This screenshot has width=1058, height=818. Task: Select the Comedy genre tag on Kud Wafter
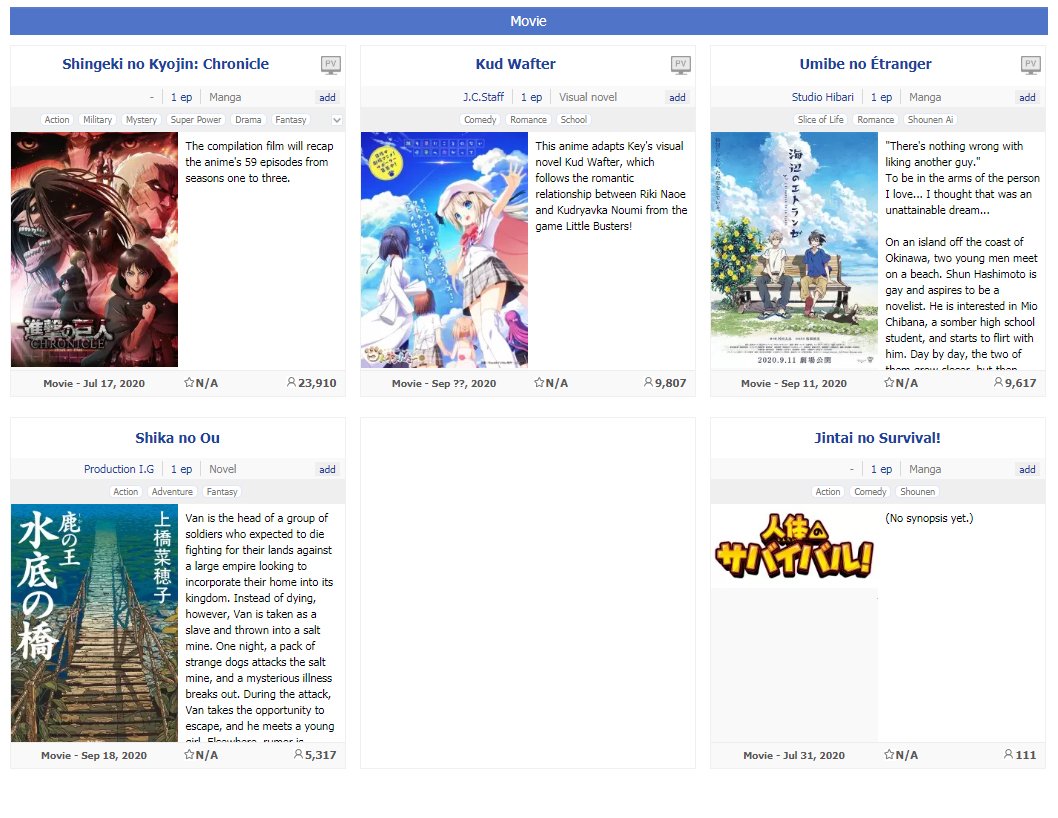(x=480, y=119)
